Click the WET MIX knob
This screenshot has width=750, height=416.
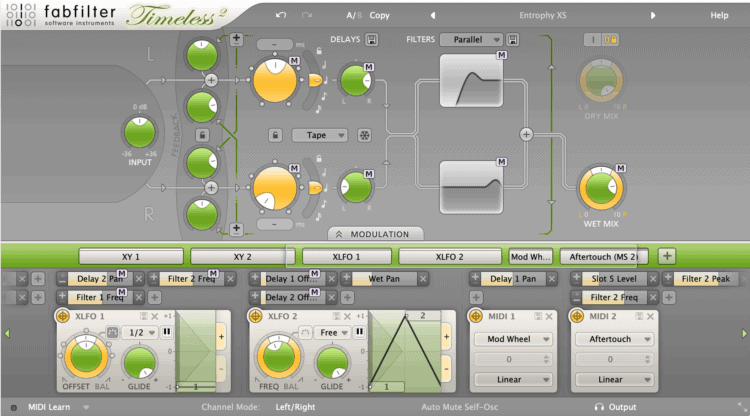tap(601, 188)
